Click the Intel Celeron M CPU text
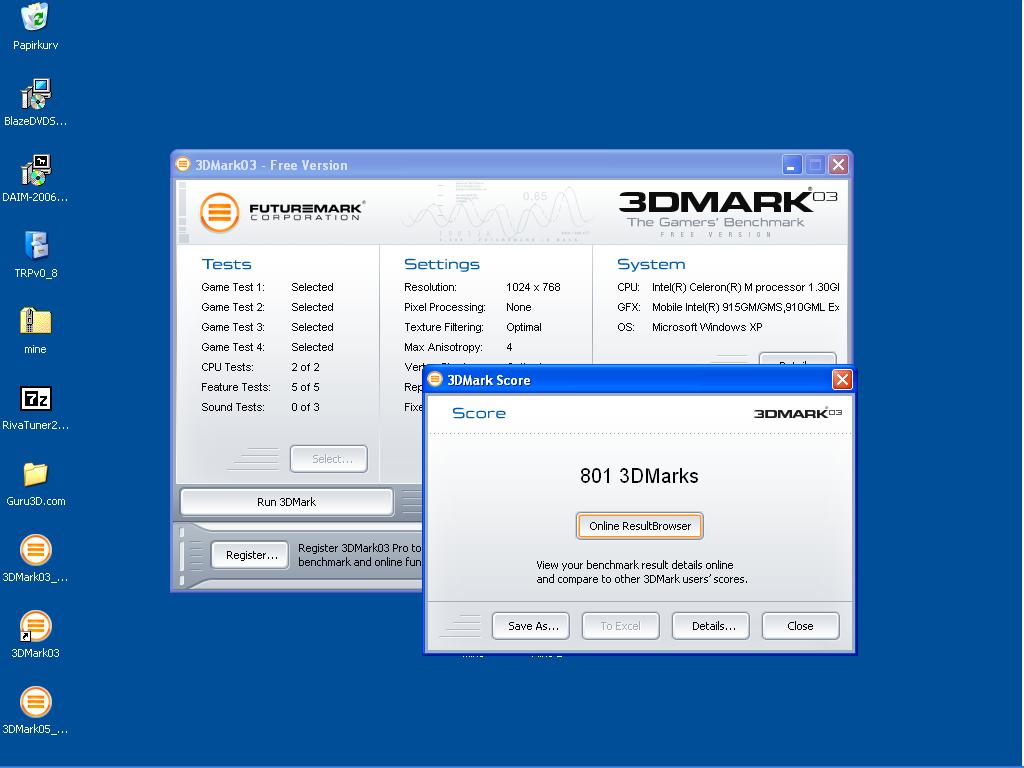Image resolution: width=1024 pixels, height=768 pixels. point(745,287)
